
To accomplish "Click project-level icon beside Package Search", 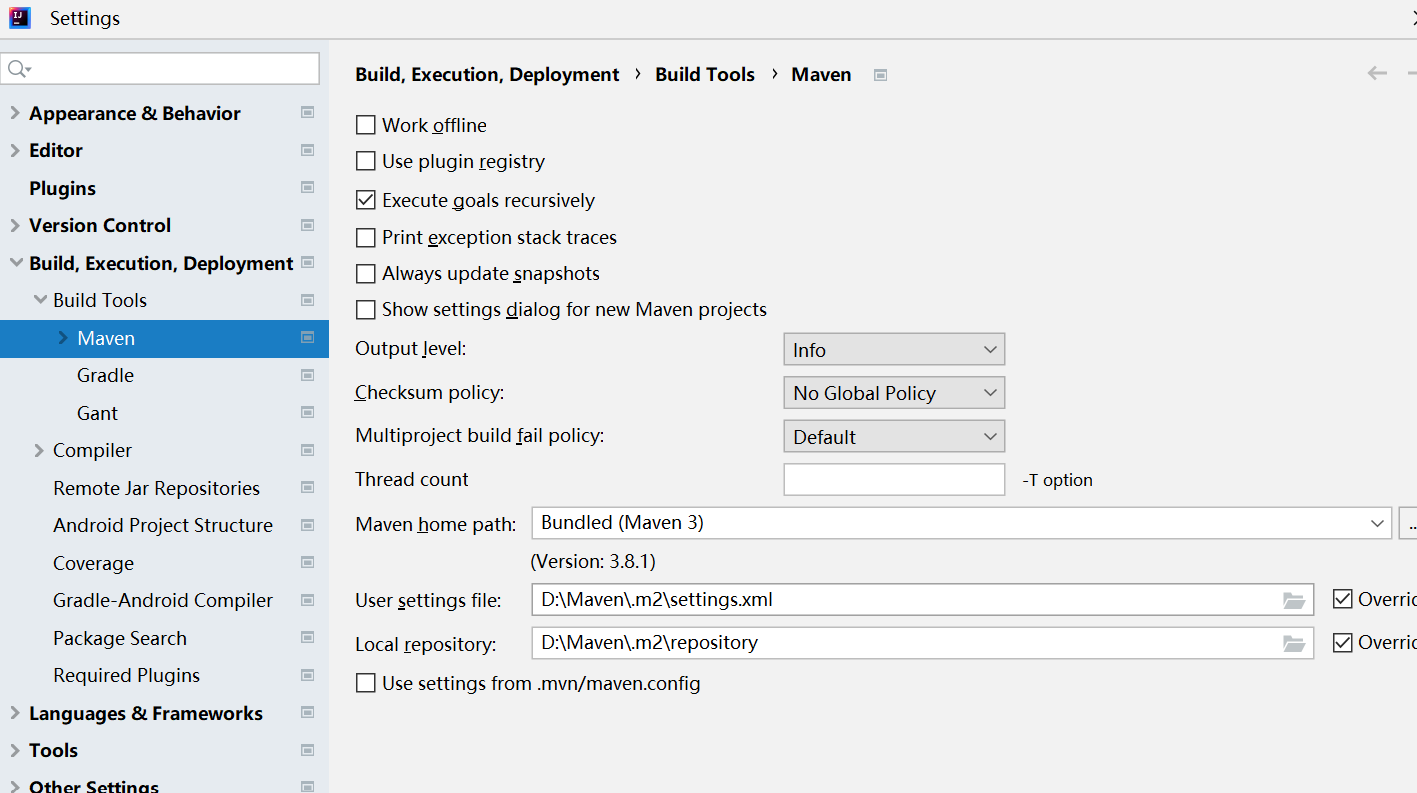I will tap(308, 638).
